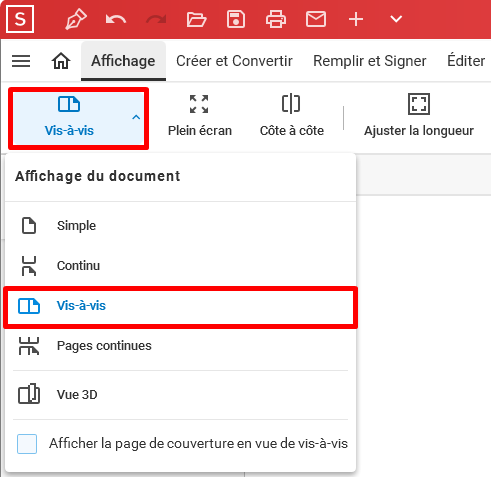Click the Ajuster la longueur button

(x=419, y=116)
